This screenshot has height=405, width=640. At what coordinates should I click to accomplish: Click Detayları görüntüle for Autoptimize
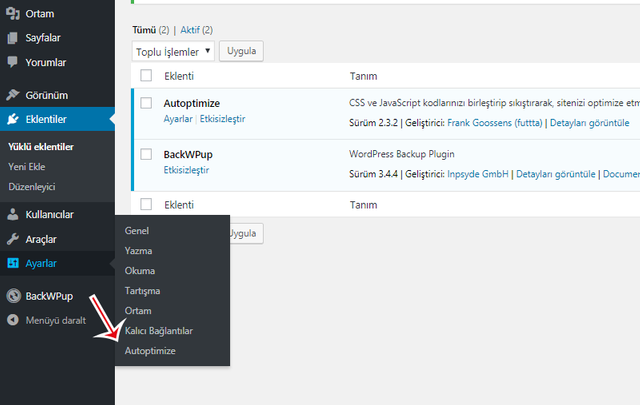click(x=589, y=123)
